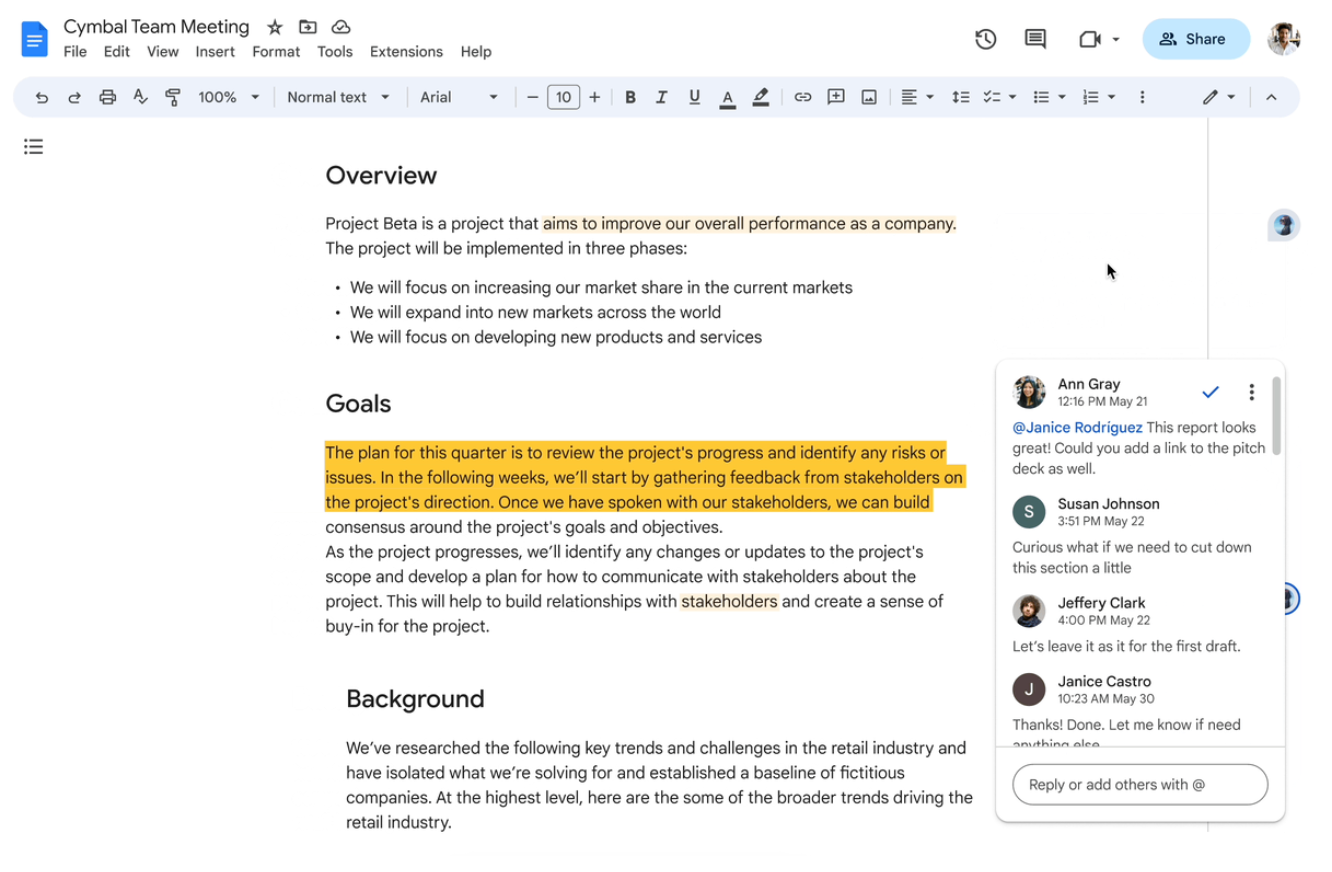
Task: Click the Share button
Action: coord(1196,39)
